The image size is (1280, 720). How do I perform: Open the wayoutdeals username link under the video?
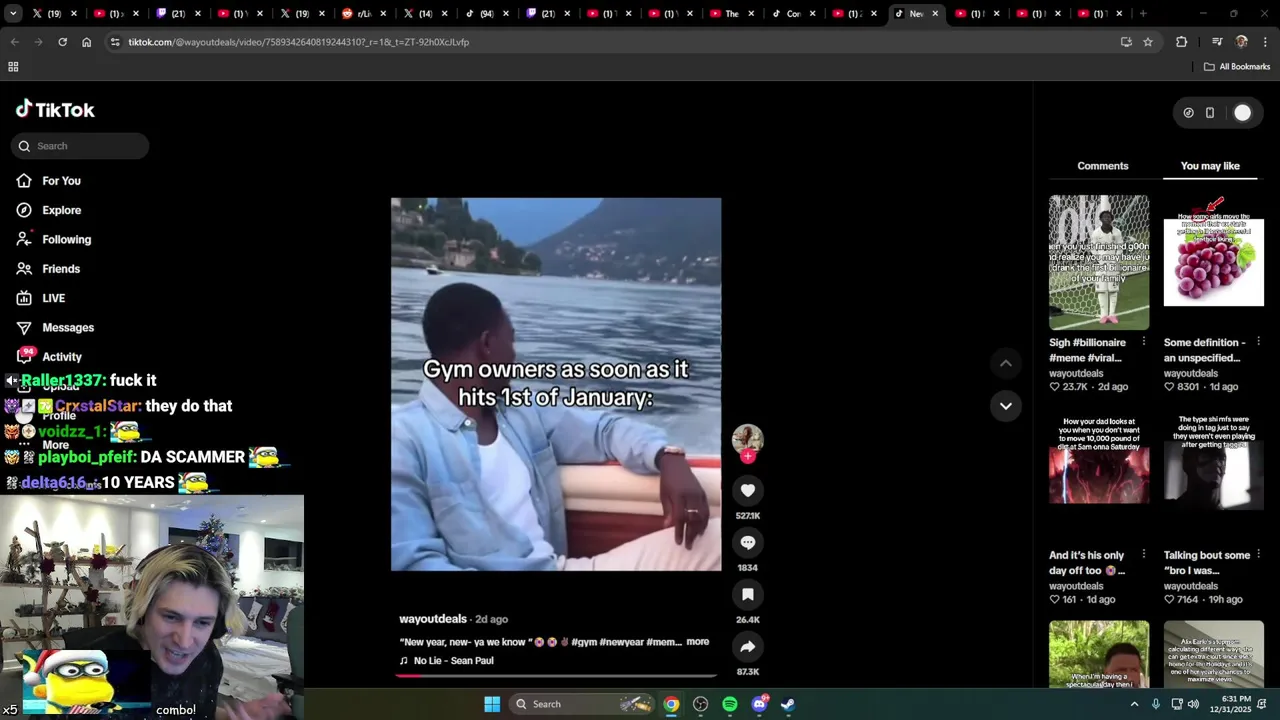tap(433, 619)
